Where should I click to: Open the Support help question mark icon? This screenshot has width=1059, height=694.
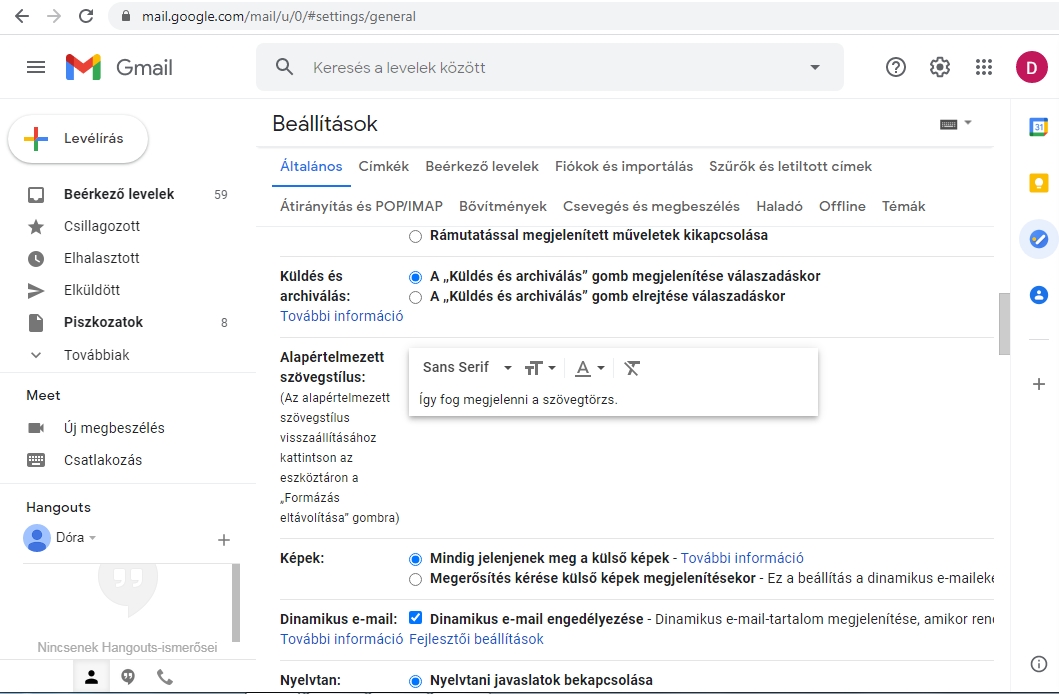[x=896, y=67]
